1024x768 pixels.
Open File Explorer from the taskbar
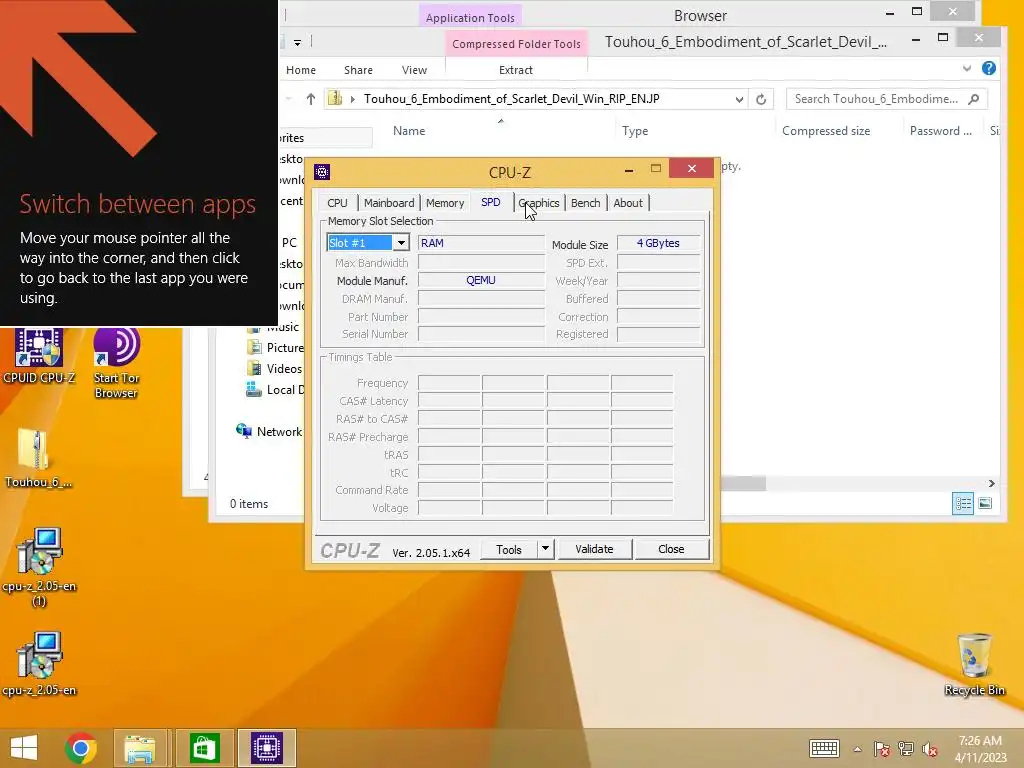point(140,748)
